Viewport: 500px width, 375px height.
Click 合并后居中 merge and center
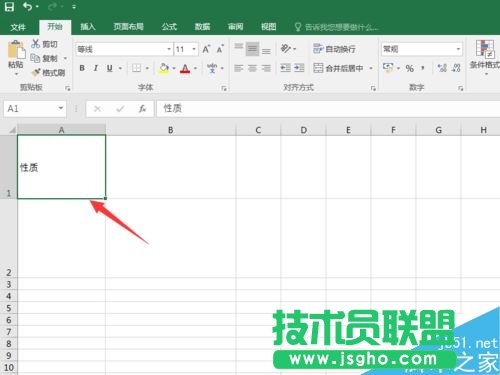(x=338, y=68)
